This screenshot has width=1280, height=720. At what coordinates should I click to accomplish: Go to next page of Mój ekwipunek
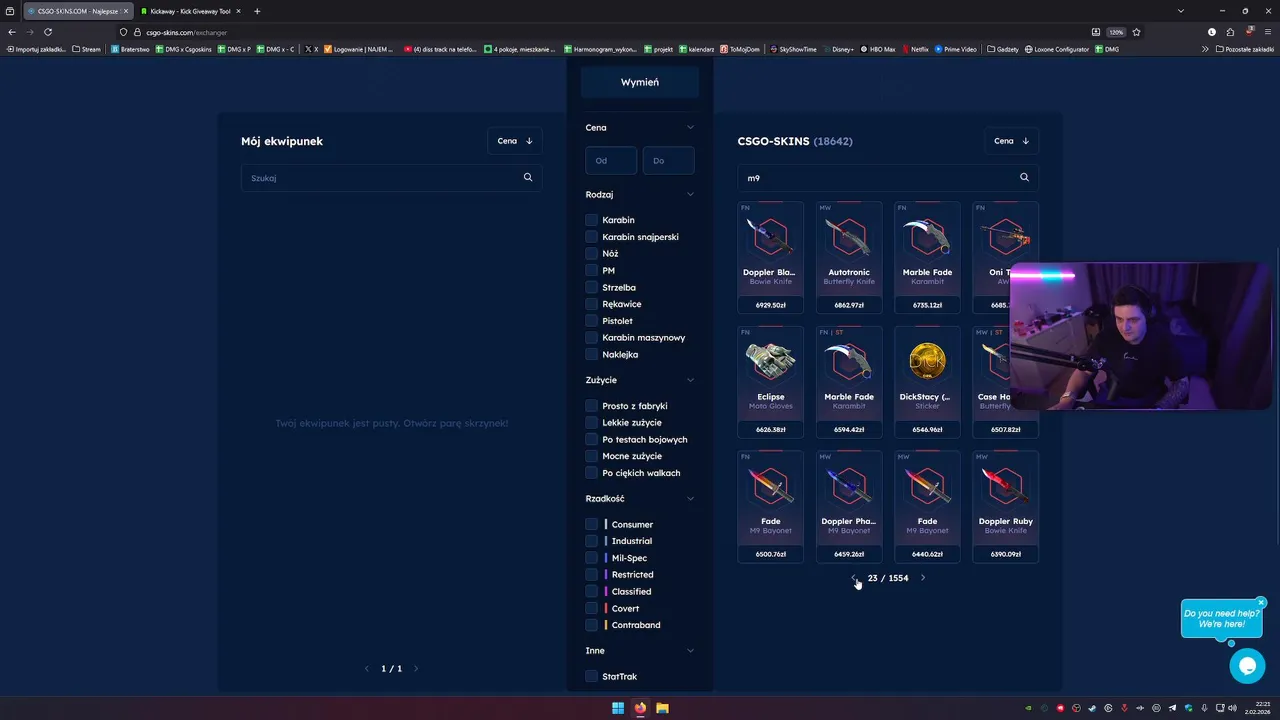(416, 668)
